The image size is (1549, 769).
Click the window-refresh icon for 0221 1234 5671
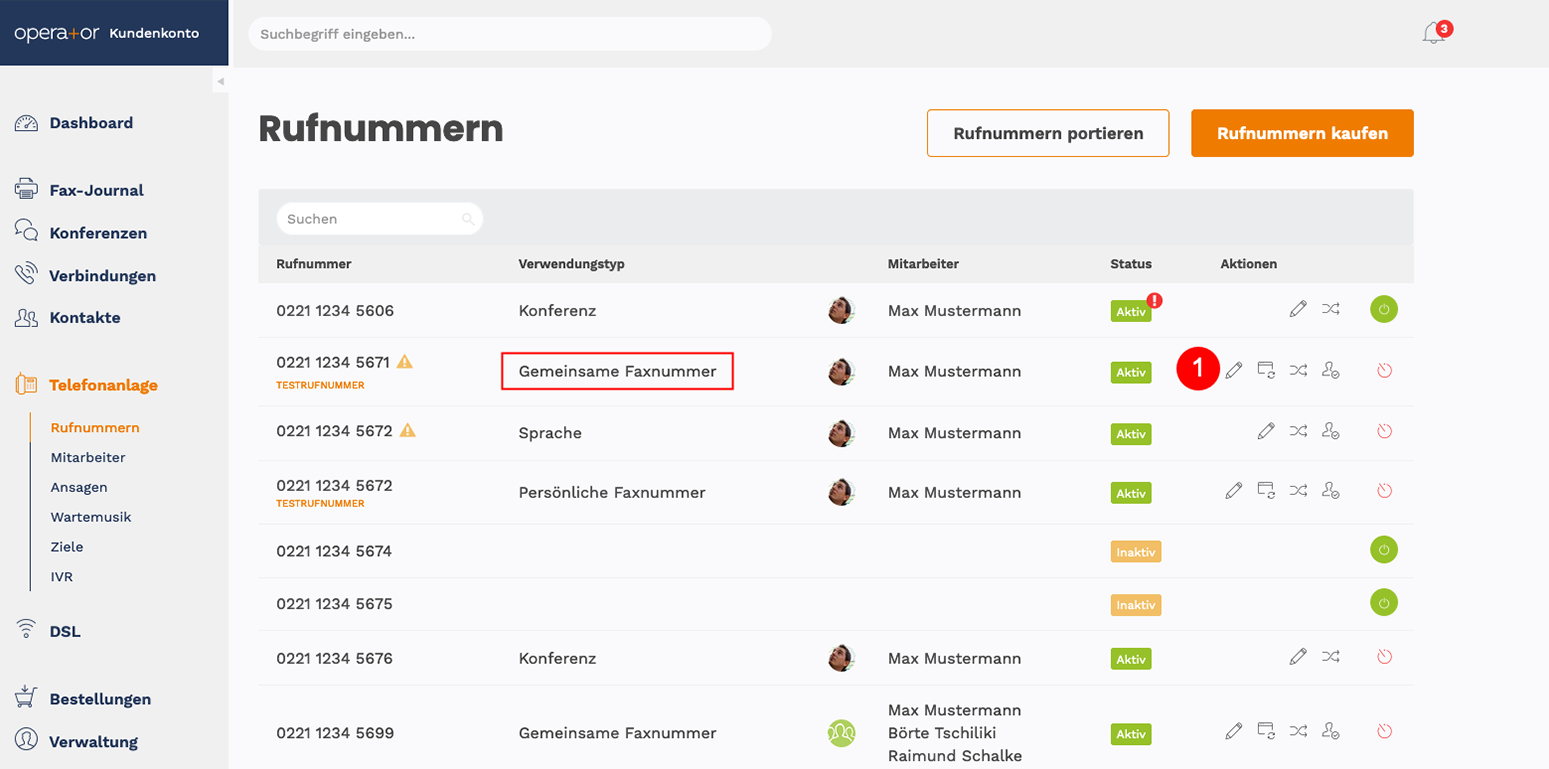point(1266,371)
